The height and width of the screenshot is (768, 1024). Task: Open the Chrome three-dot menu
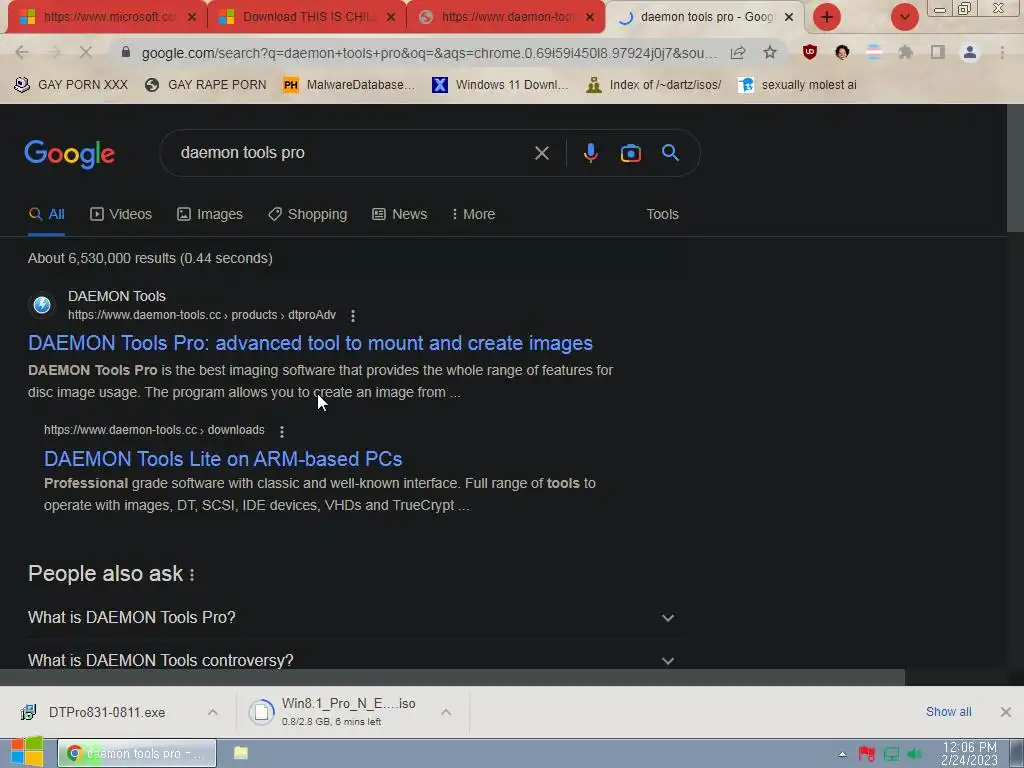click(x=1002, y=52)
